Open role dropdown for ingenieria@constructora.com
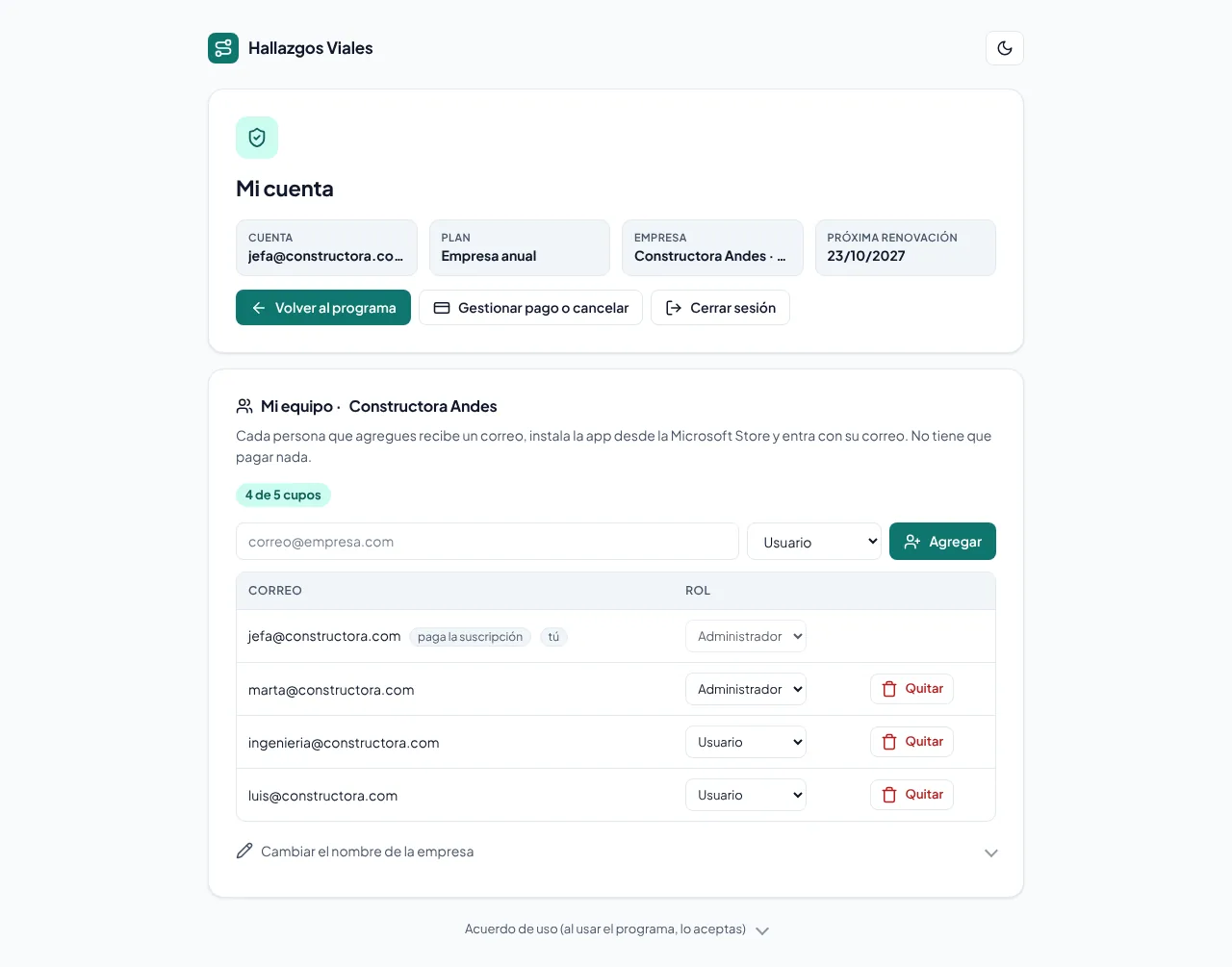Image resolution: width=1232 pixels, height=967 pixels. point(746,742)
